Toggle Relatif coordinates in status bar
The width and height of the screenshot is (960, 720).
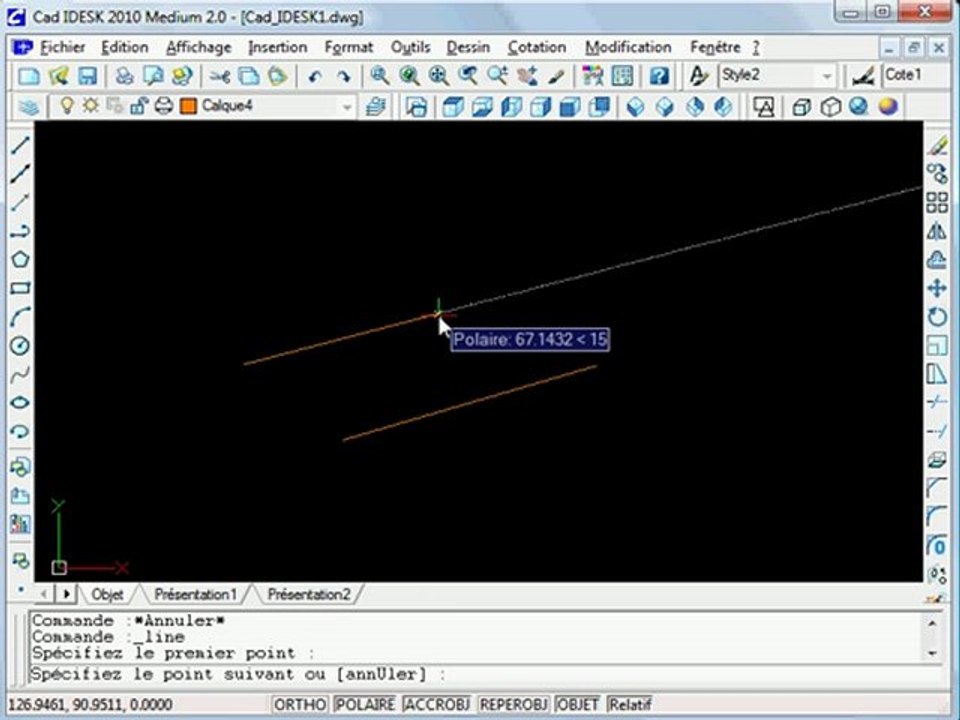630,705
